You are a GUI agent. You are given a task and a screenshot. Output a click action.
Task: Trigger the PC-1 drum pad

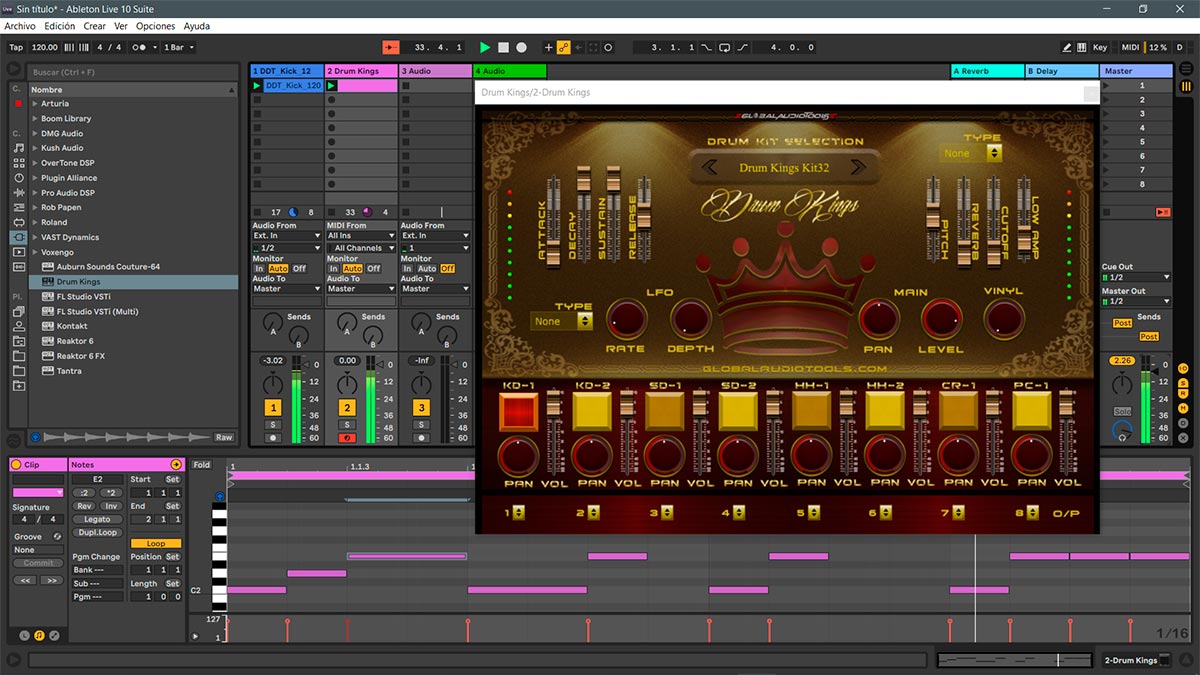pos(1032,412)
